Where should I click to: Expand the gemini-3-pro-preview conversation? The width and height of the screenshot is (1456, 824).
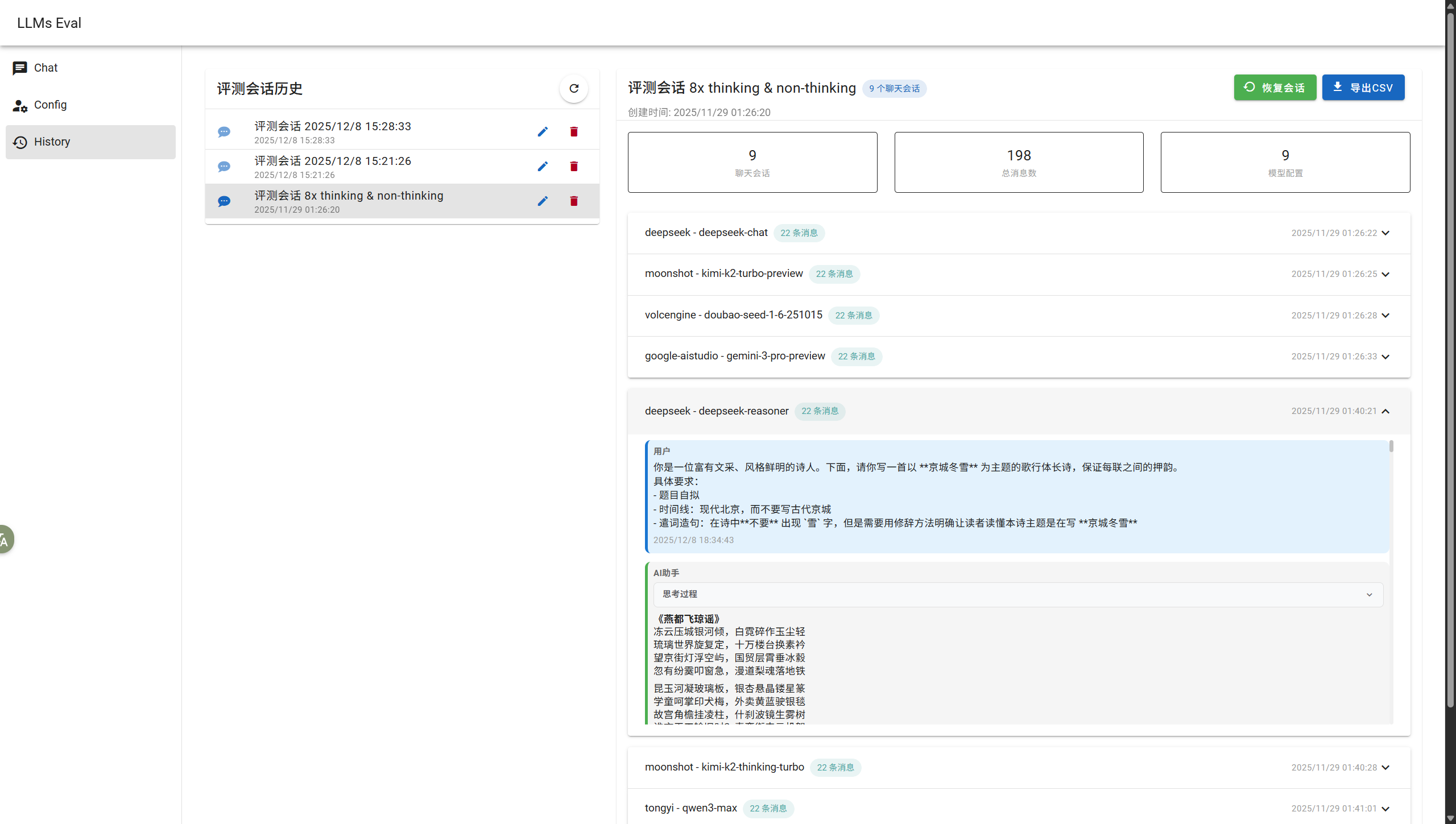pos(1385,357)
